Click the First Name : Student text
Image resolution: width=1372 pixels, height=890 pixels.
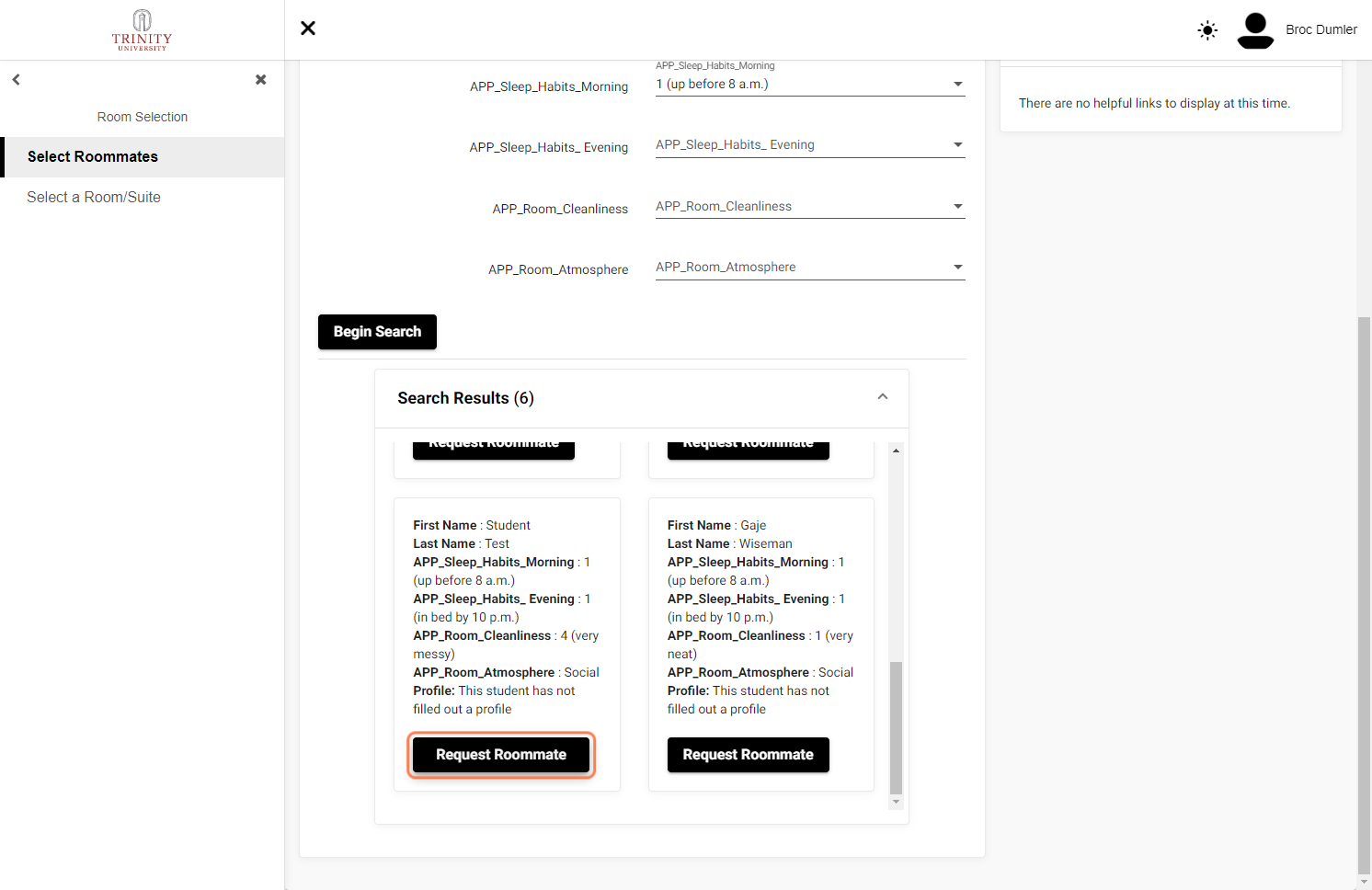472,525
